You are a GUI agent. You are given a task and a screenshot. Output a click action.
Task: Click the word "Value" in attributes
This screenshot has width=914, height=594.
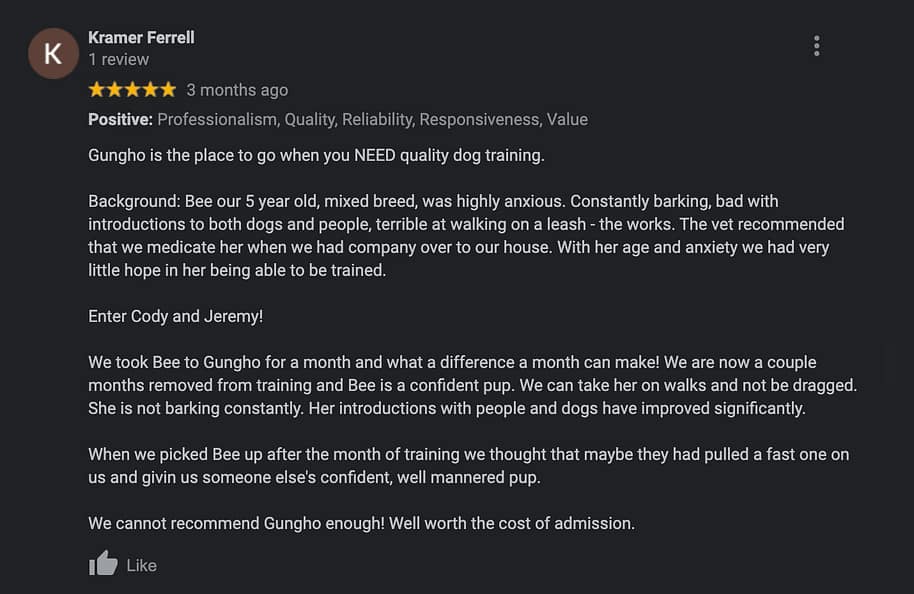coord(567,120)
